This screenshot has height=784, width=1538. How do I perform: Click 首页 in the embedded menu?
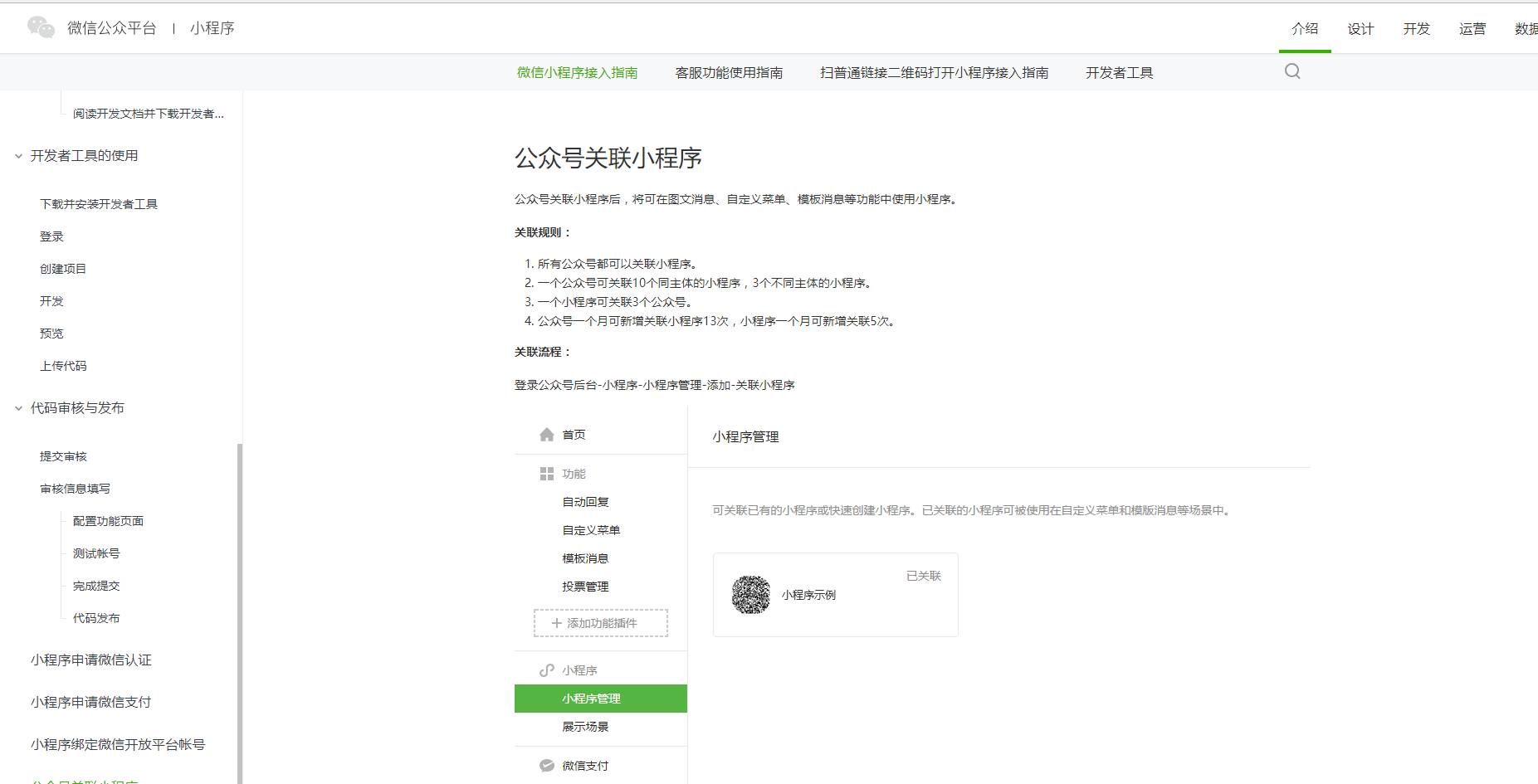point(574,435)
